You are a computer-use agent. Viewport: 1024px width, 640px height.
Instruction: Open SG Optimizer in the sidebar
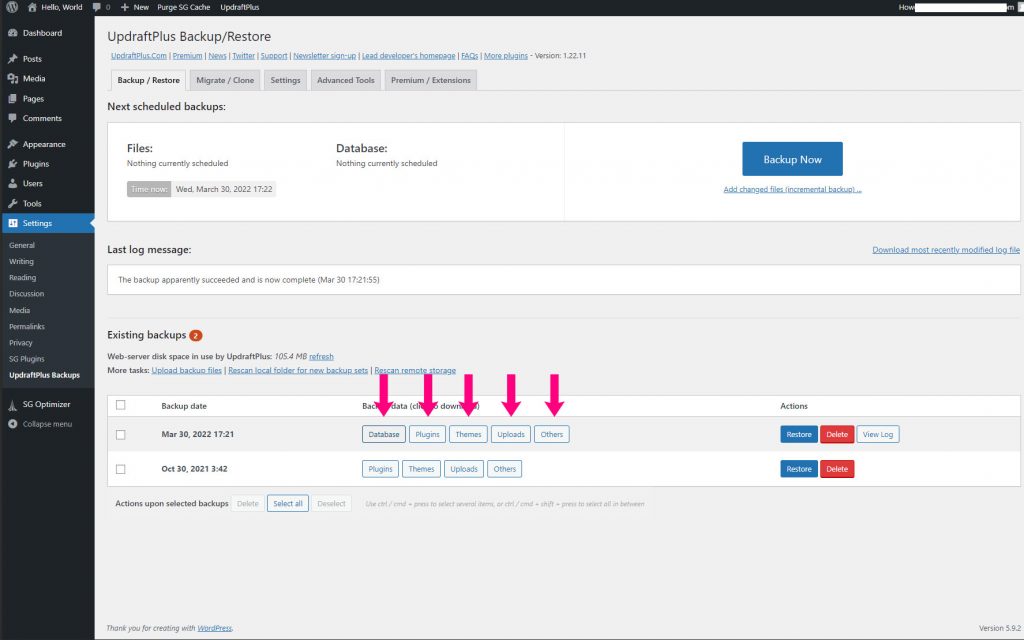(x=47, y=404)
